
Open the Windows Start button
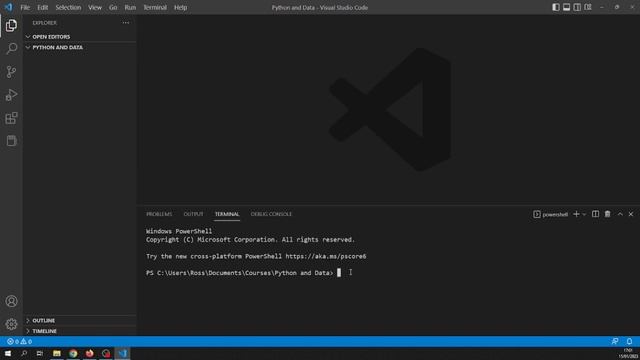[8, 353]
